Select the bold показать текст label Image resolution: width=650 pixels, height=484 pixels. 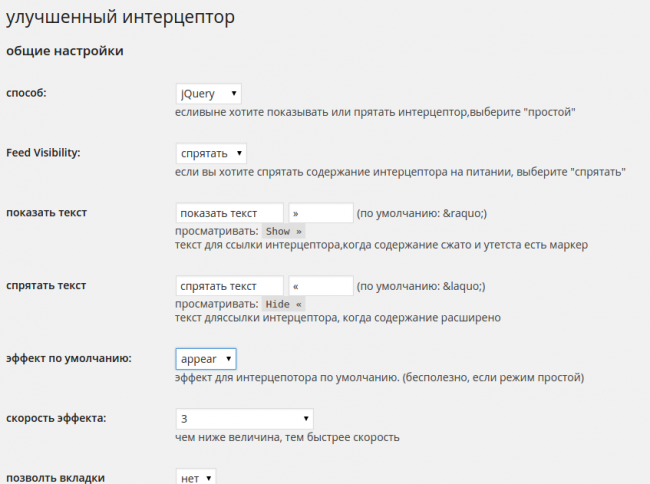(x=47, y=213)
